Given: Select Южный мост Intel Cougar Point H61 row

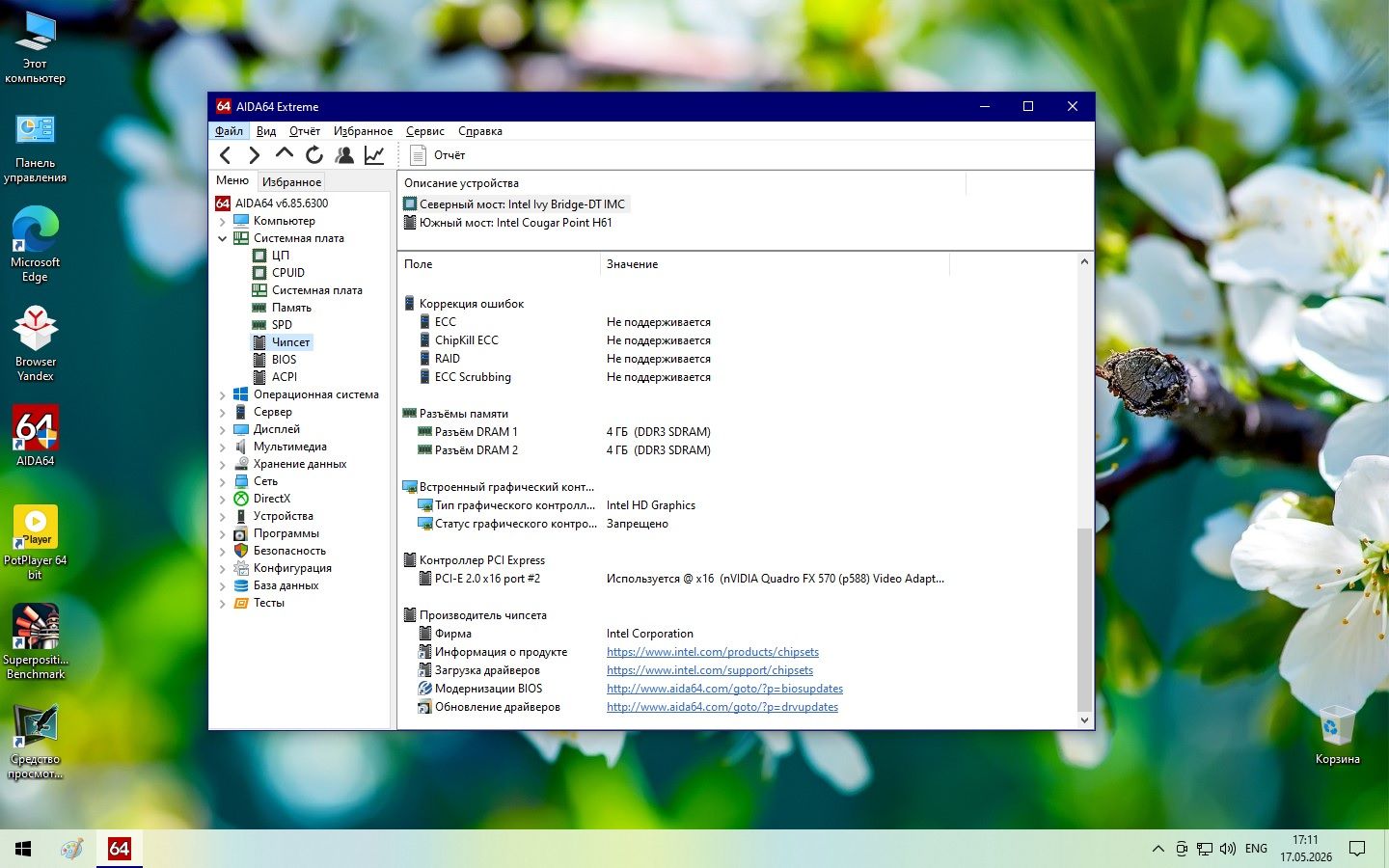Looking at the screenshot, I should [508, 223].
